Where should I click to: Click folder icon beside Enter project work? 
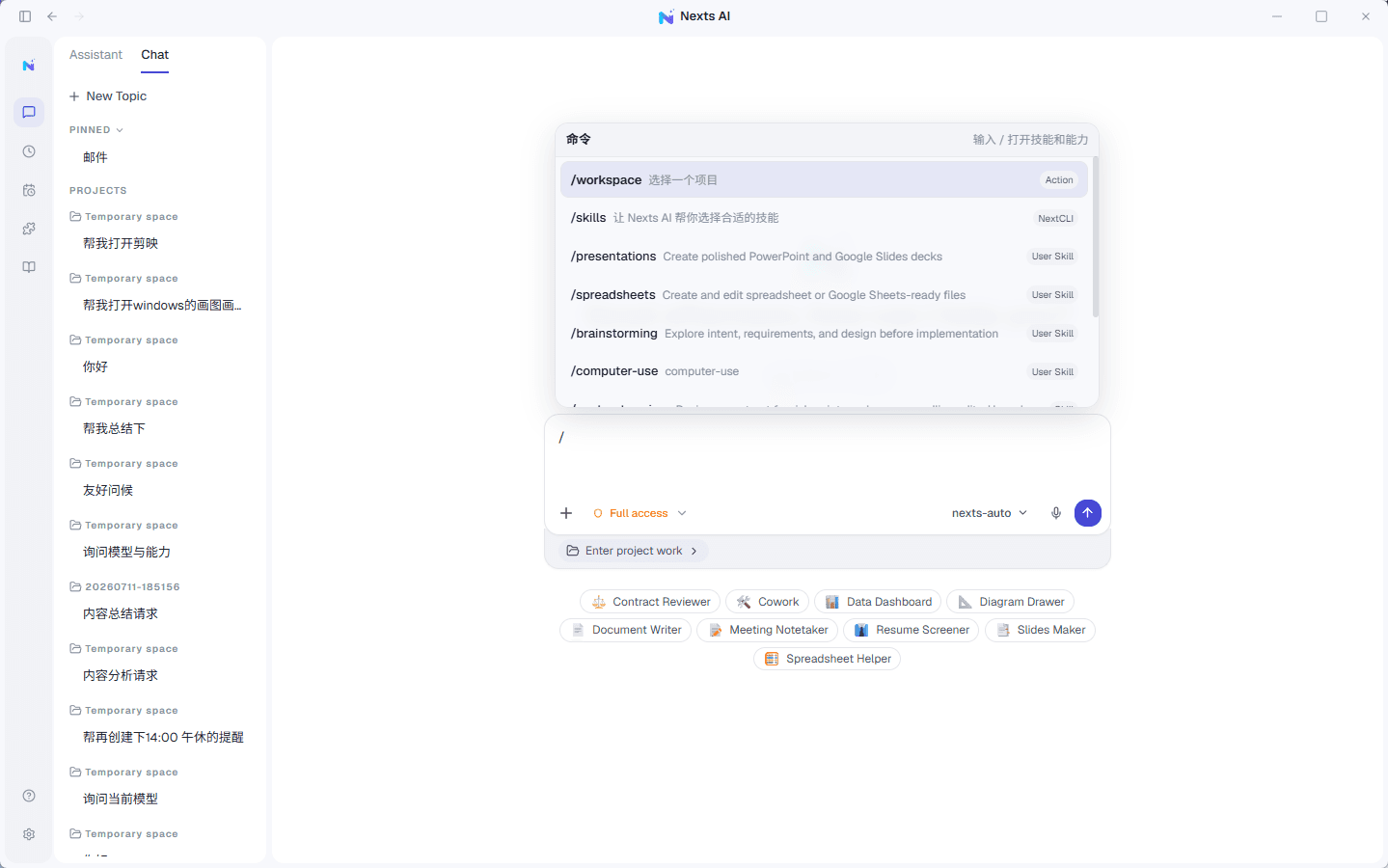[573, 551]
